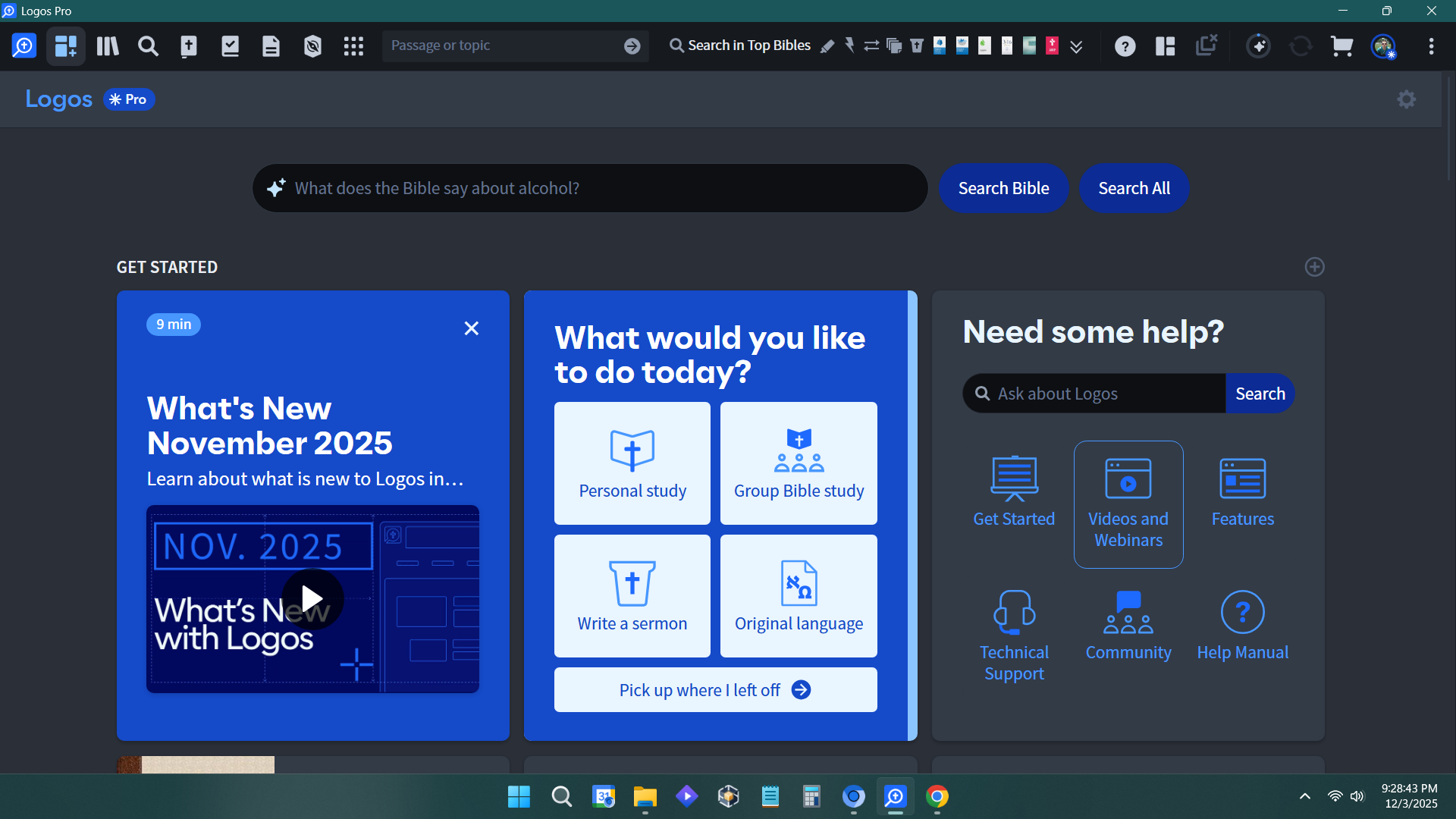The image size is (1456, 819).
Task: Open Chrome from the Windows taskbar
Action: tap(937, 796)
